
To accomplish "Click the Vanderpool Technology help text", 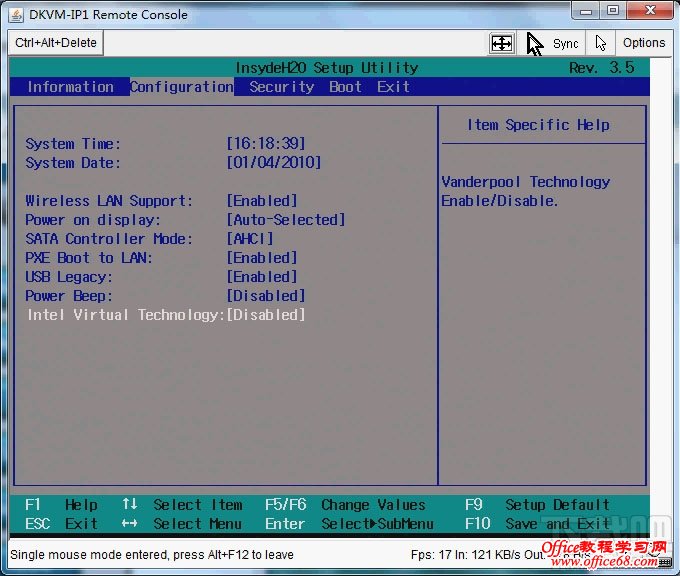I will (526, 191).
